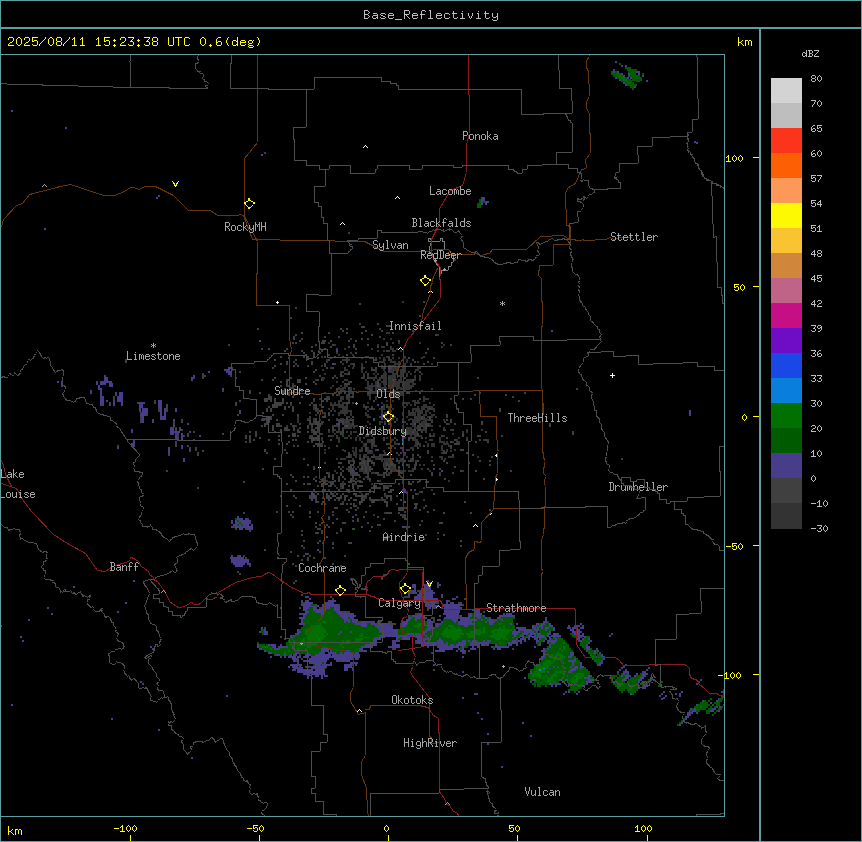Select the yellow radar marker above Didsbury
The image size is (862, 842).
tap(389, 417)
